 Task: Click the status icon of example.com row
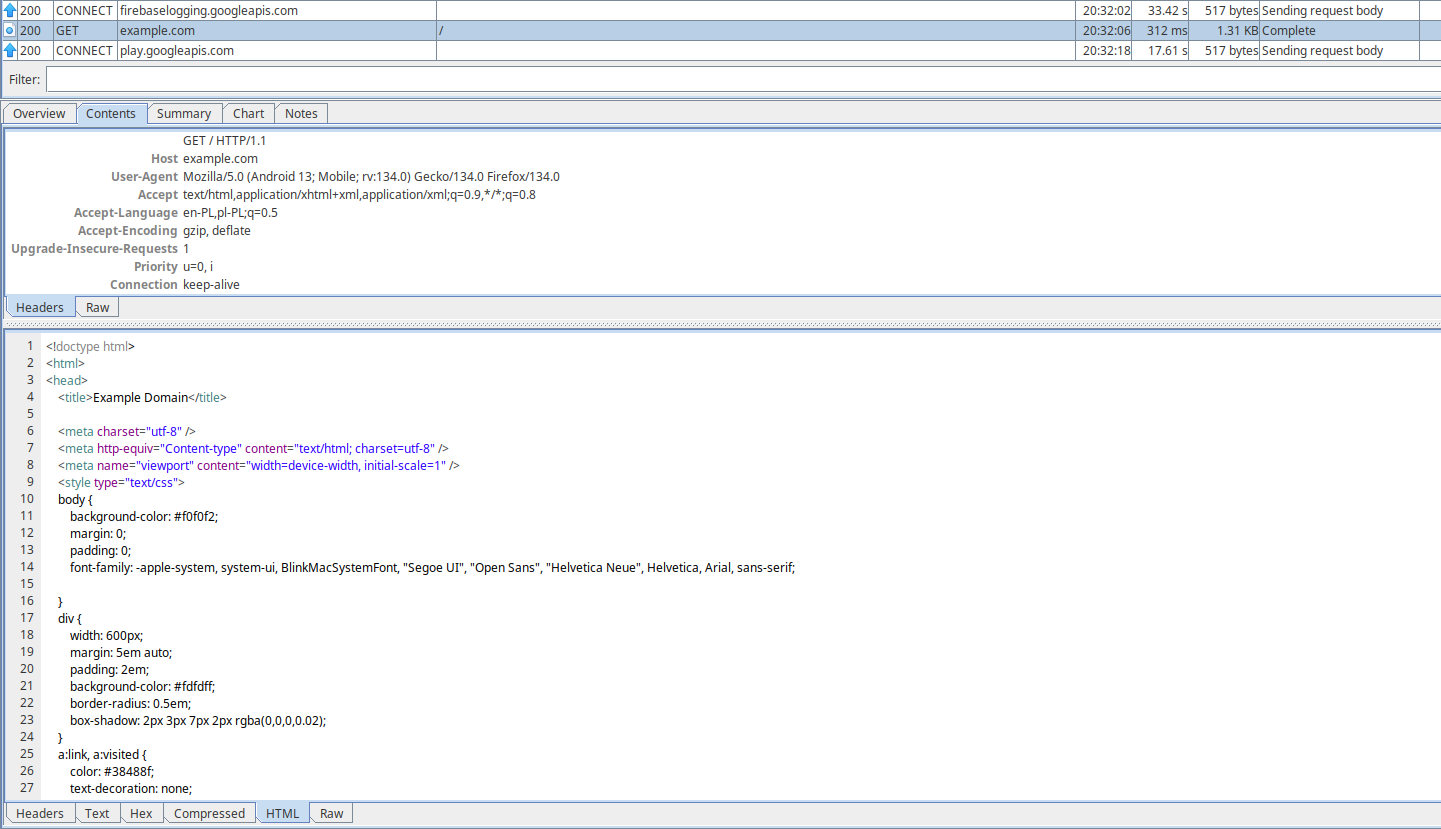(x=10, y=31)
